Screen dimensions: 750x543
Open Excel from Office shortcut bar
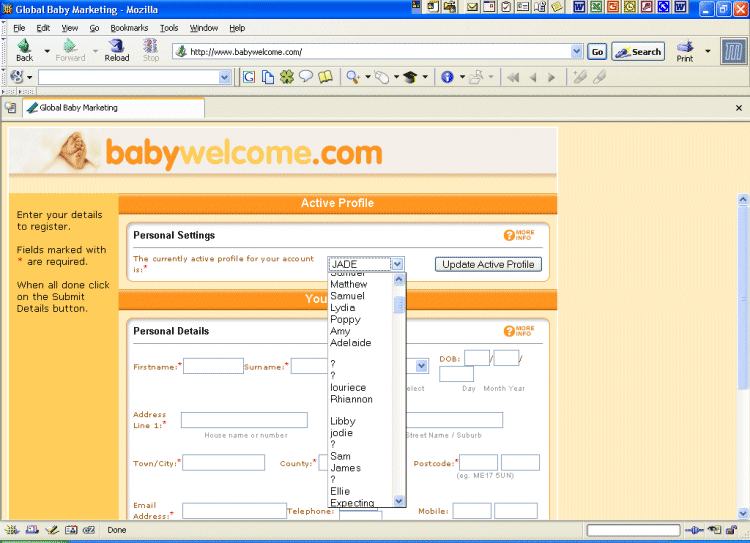point(596,7)
